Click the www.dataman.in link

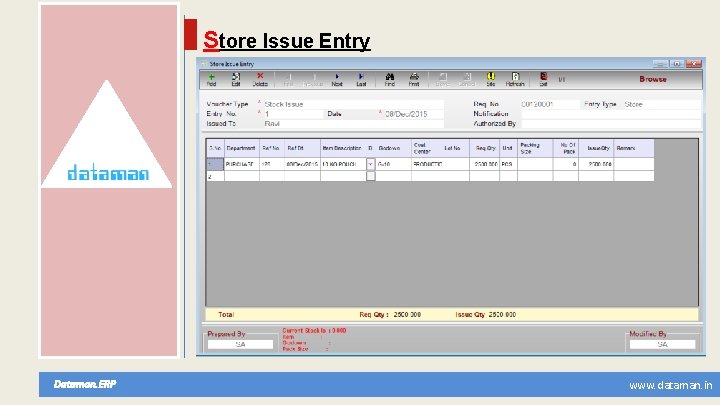coord(670,385)
